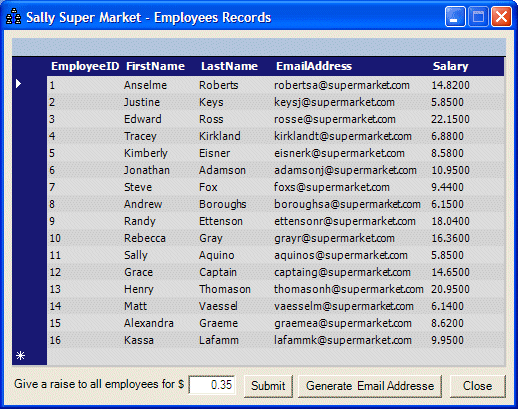
Task: Maximize the Employees Records window
Action: pos(478,16)
